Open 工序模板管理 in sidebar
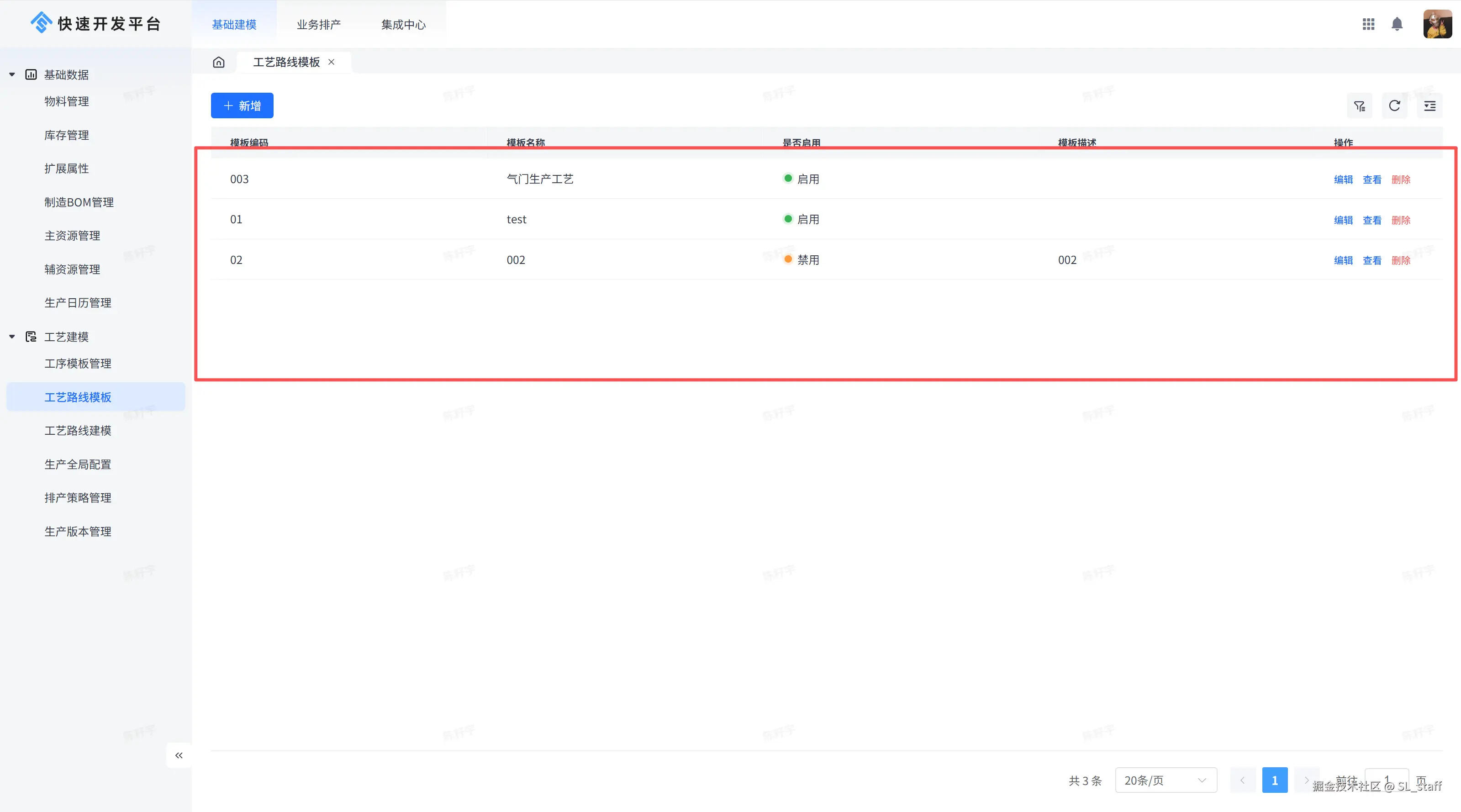 (x=78, y=364)
